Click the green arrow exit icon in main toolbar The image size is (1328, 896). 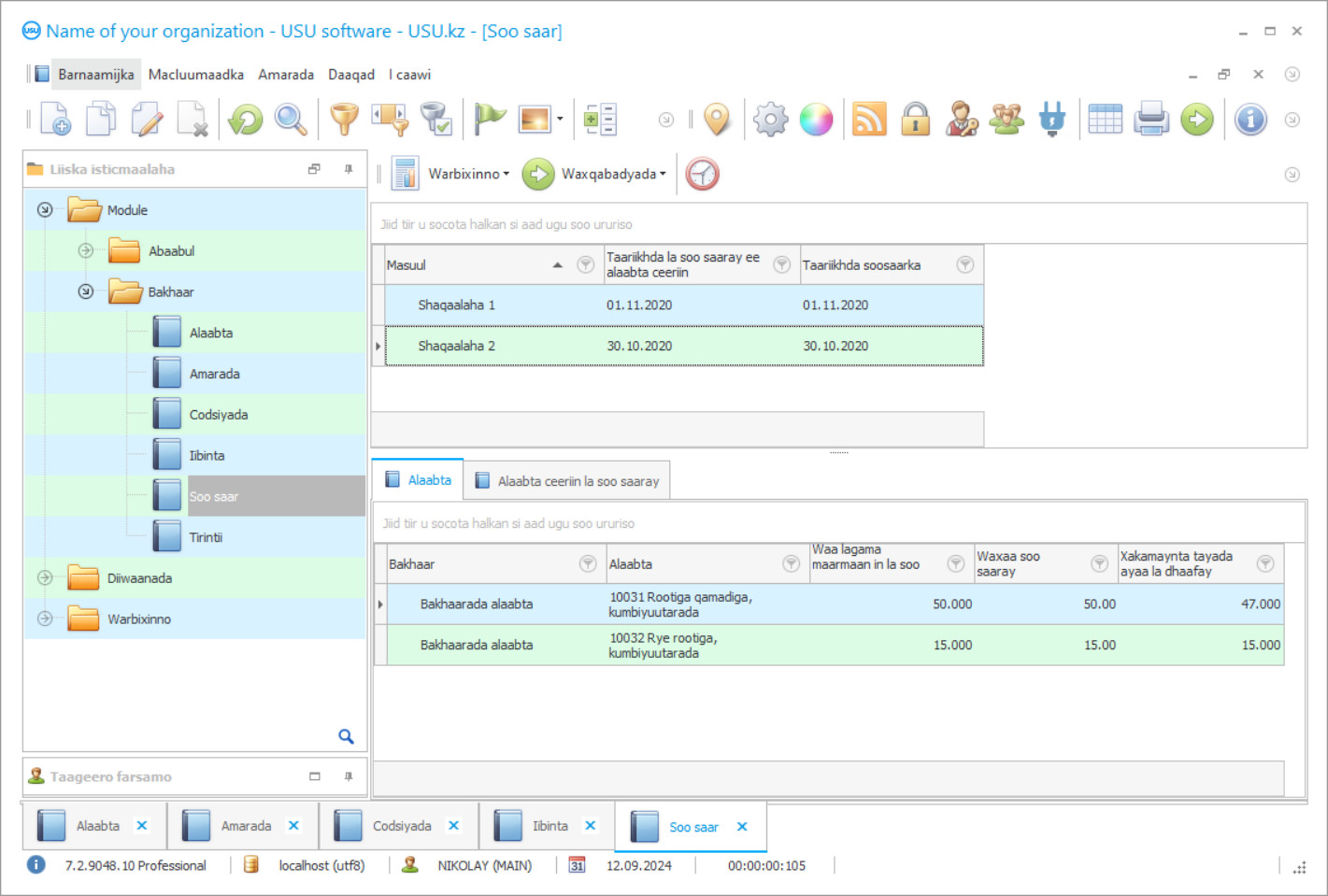tap(1197, 120)
